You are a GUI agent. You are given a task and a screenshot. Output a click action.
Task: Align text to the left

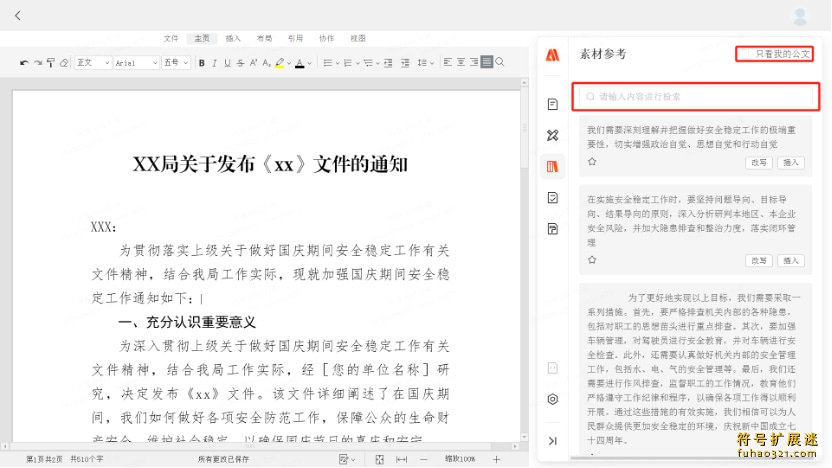448,62
